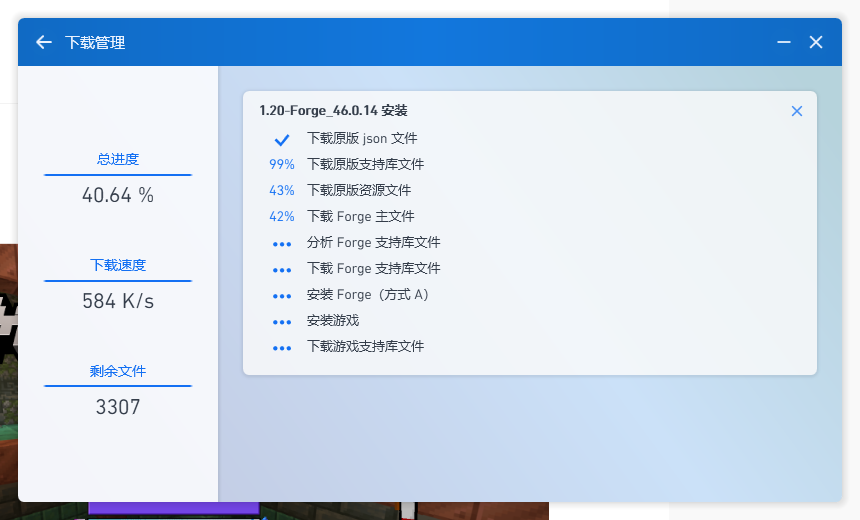The height and width of the screenshot is (520, 860).
Task: Select the 下载原版支持库文件 step
Action: pyautogui.click(x=365, y=165)
